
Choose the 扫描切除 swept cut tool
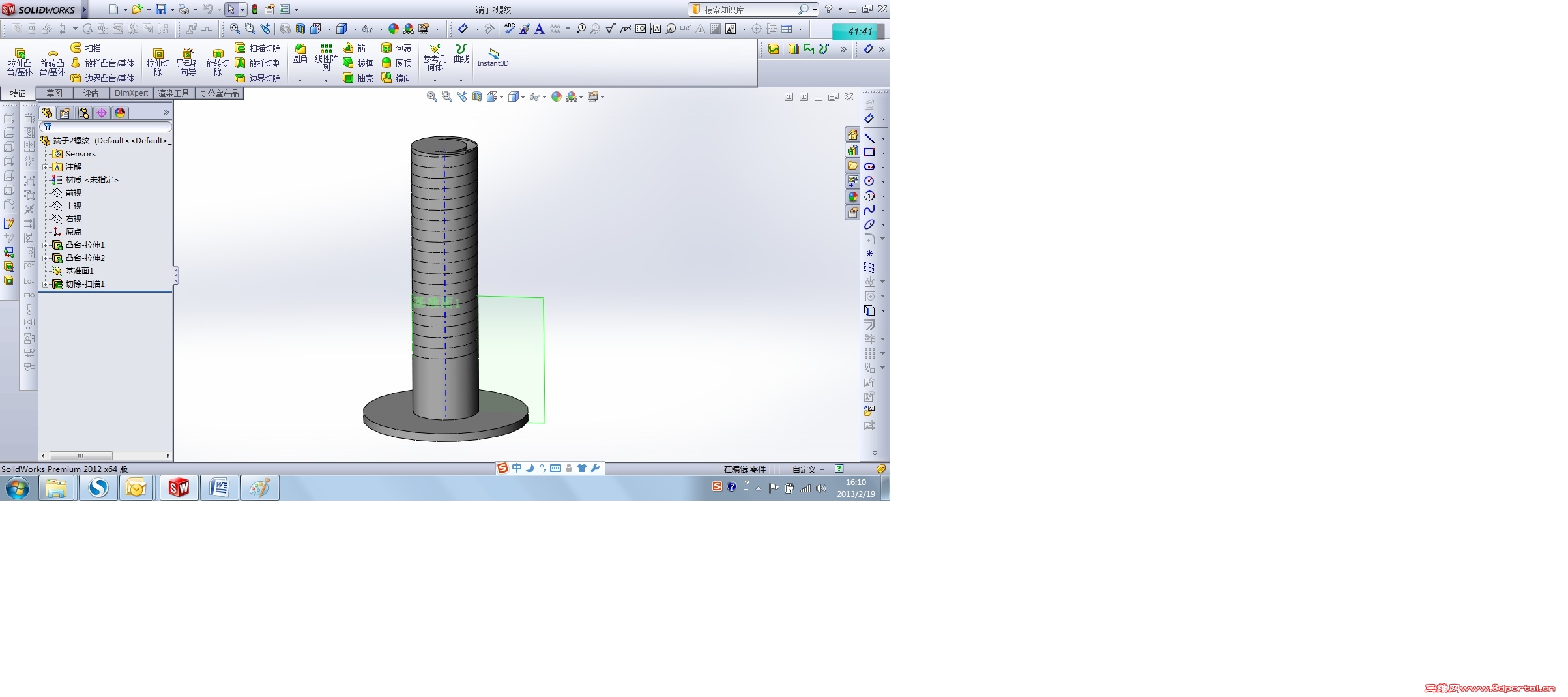point(257,48)
